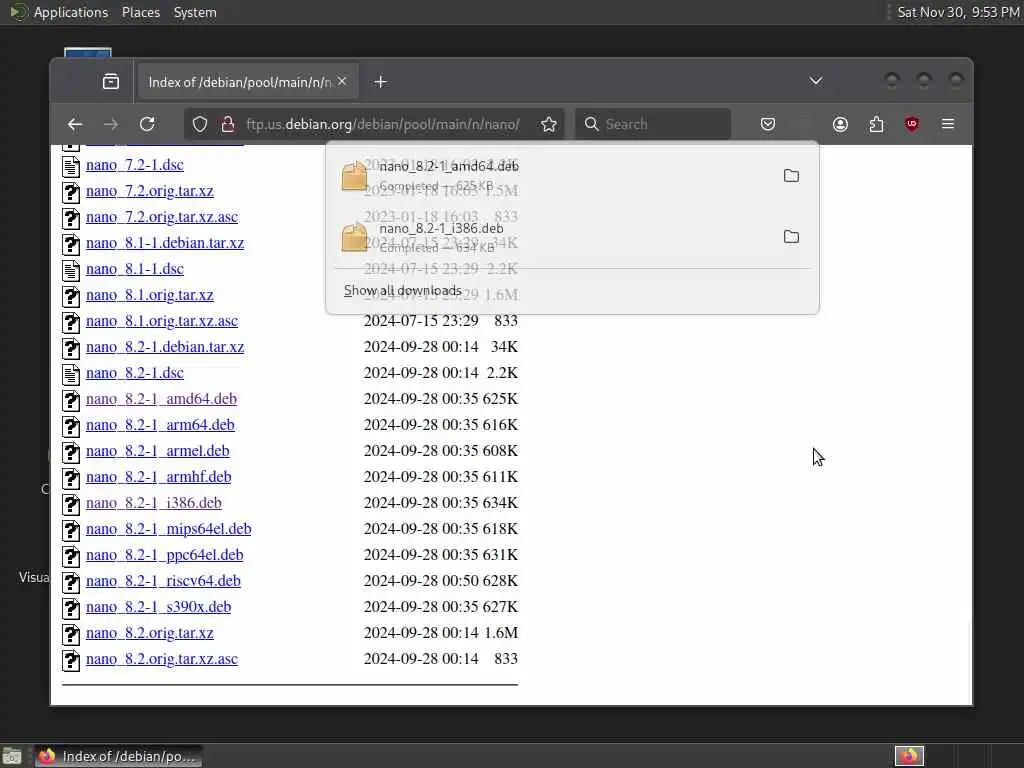Download nano_8.1-1.debian.tar.xz
This screenshot has height=768, width=1024.
tap(165, 243)
